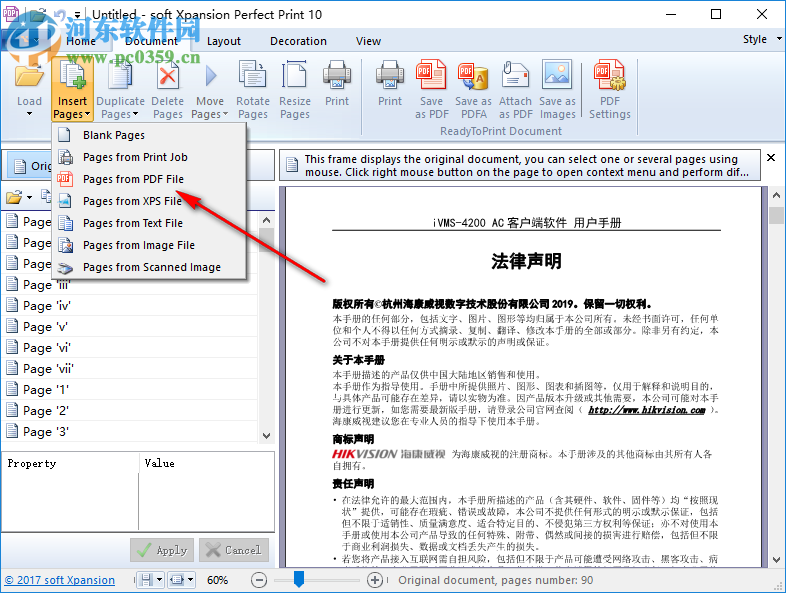
Task: Click Resize Pages ribbon button
Action: 295,89
